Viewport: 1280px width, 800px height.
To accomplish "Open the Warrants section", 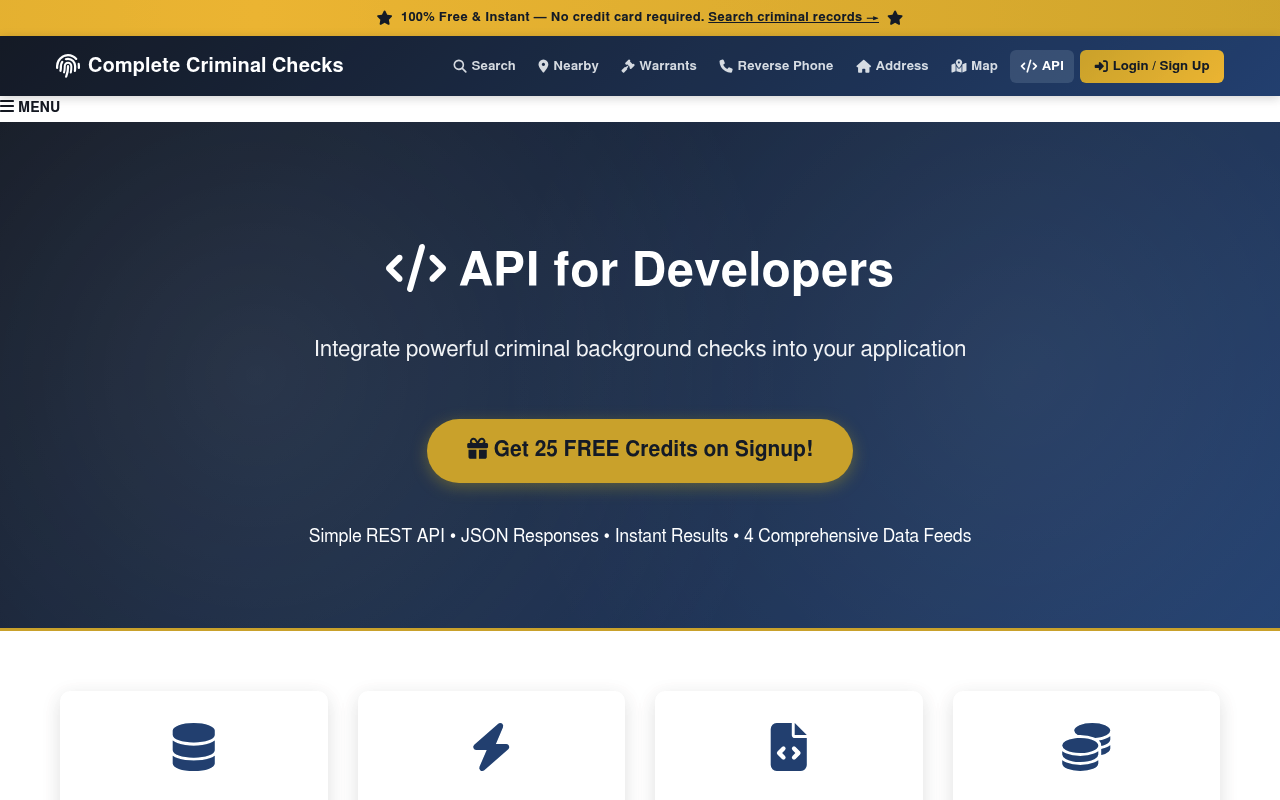I will [x=659, y=66].
